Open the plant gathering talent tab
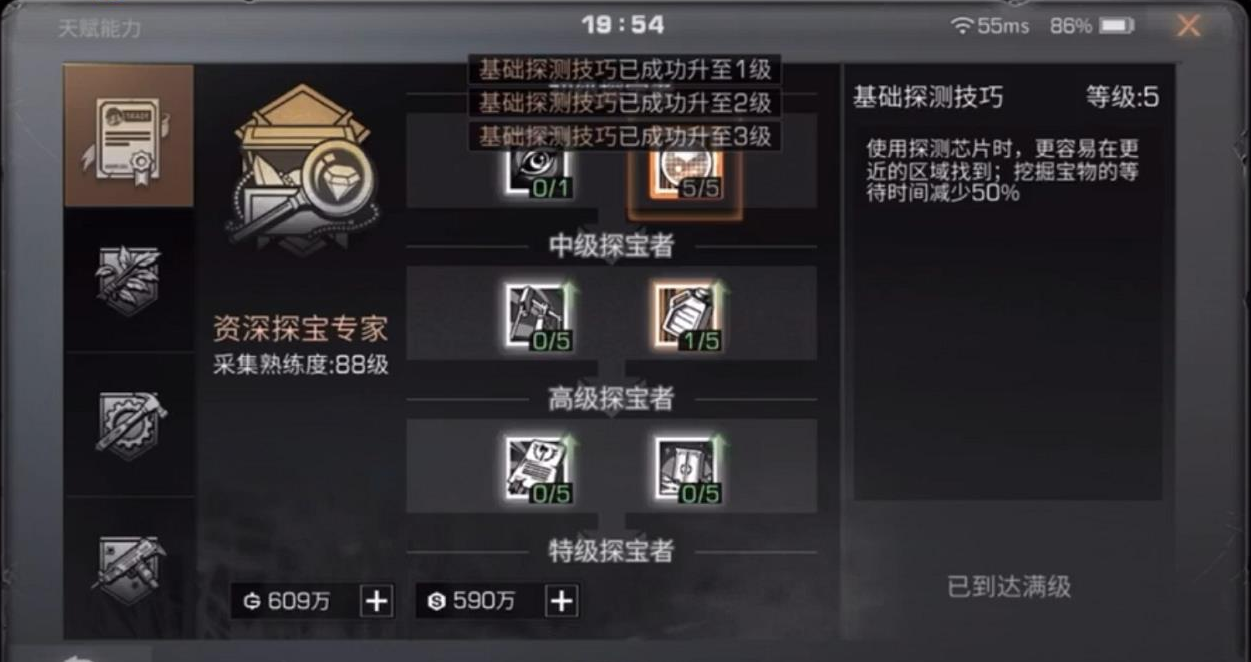 pos(129,280)
